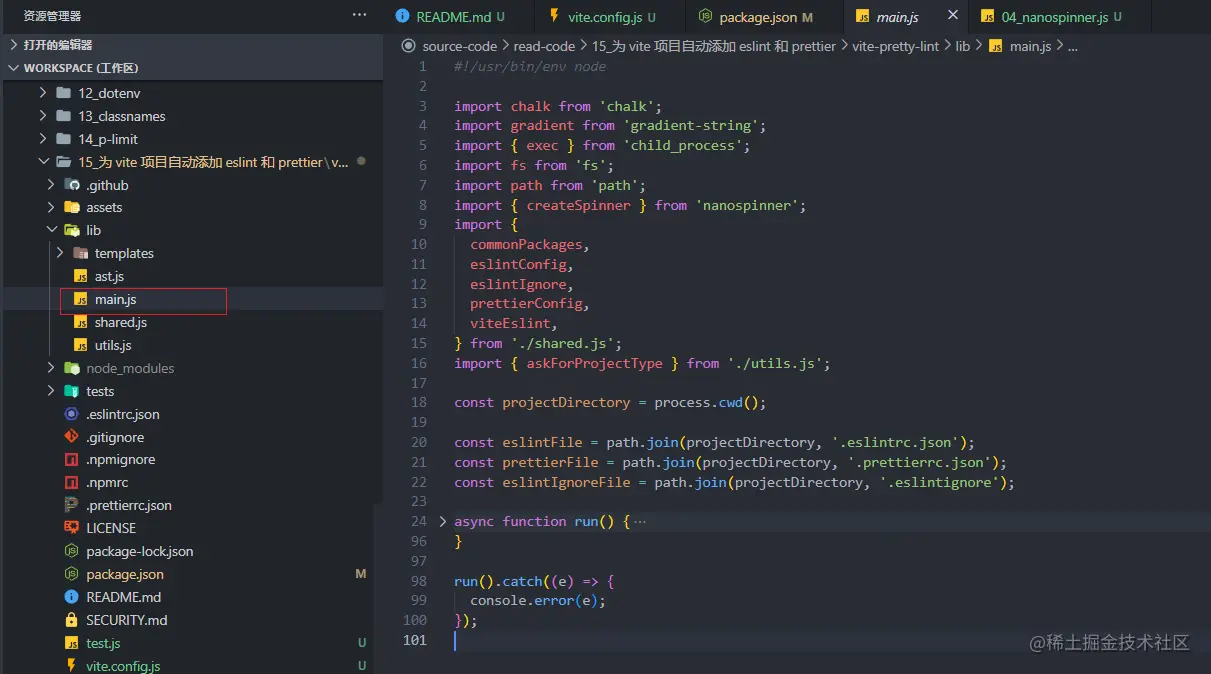Unfold the run function at line 24
The height and width of the screenshot is (674, 1211).
click(443, 521)
